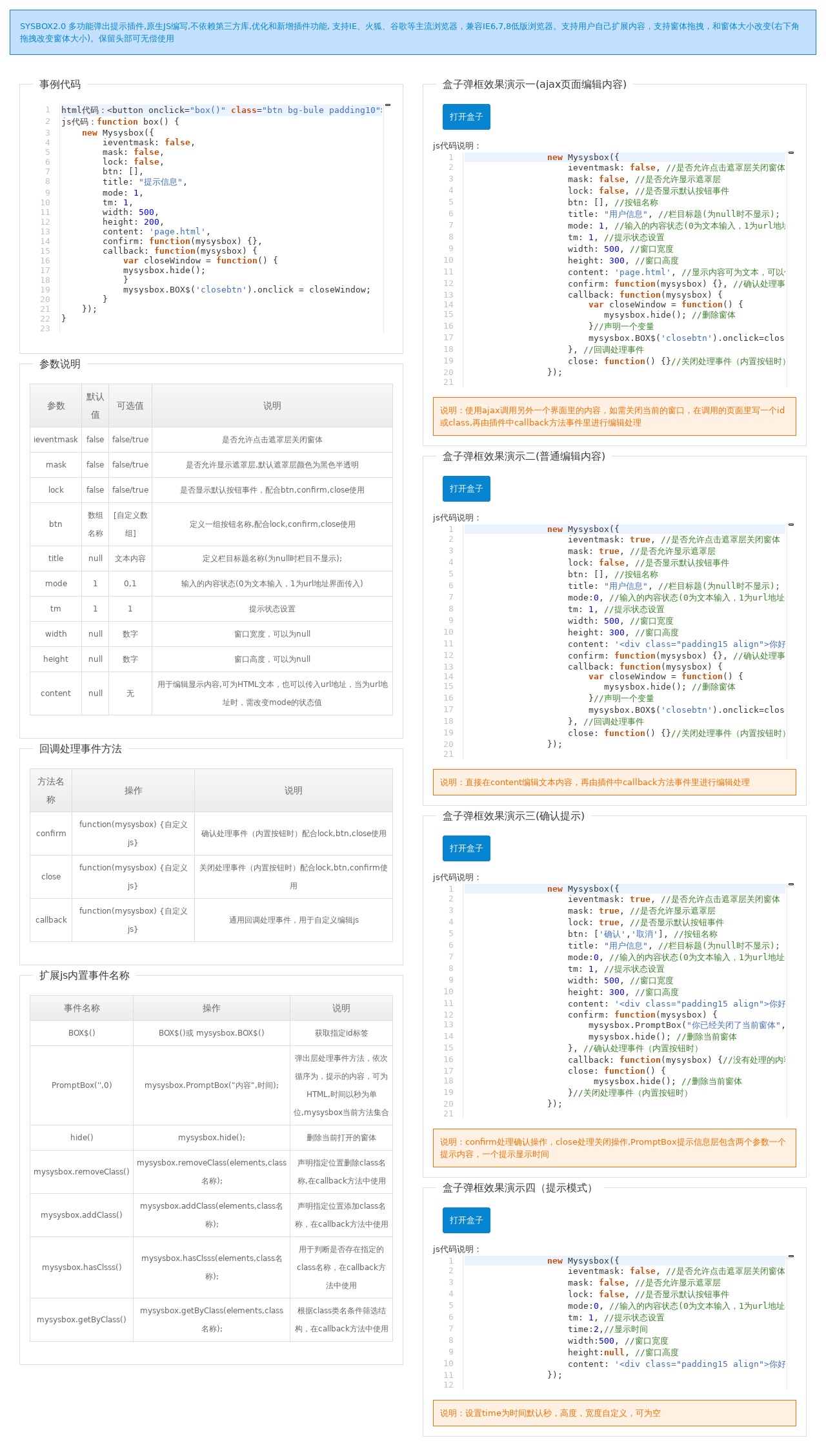Select the content parameter cell
826x1456 pixels.
(55, 693)
